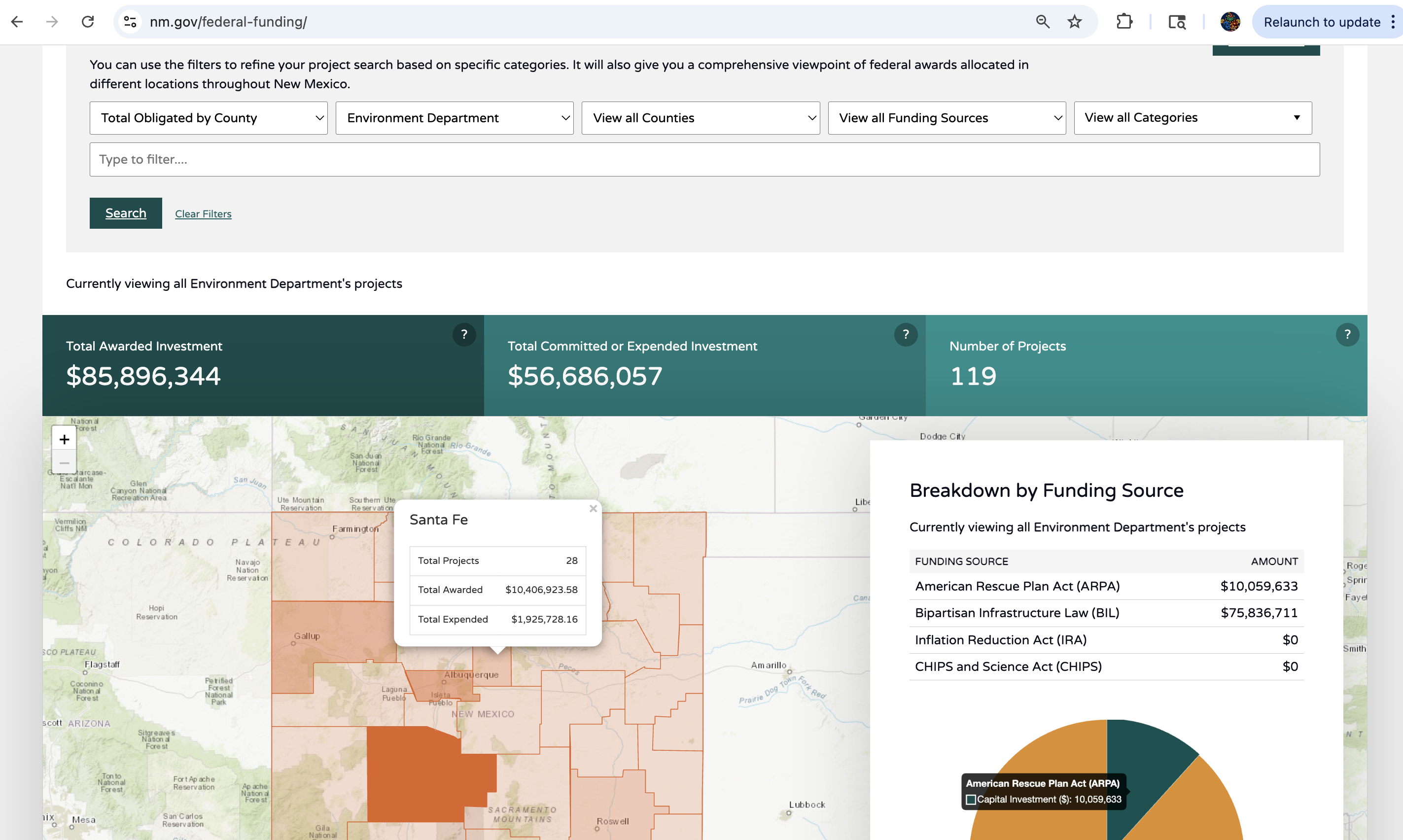Viewport: 1403px width, 840px height.
Task: Click the Search button to apply filters
Action: pyautogui.click(x=125, y=213)
